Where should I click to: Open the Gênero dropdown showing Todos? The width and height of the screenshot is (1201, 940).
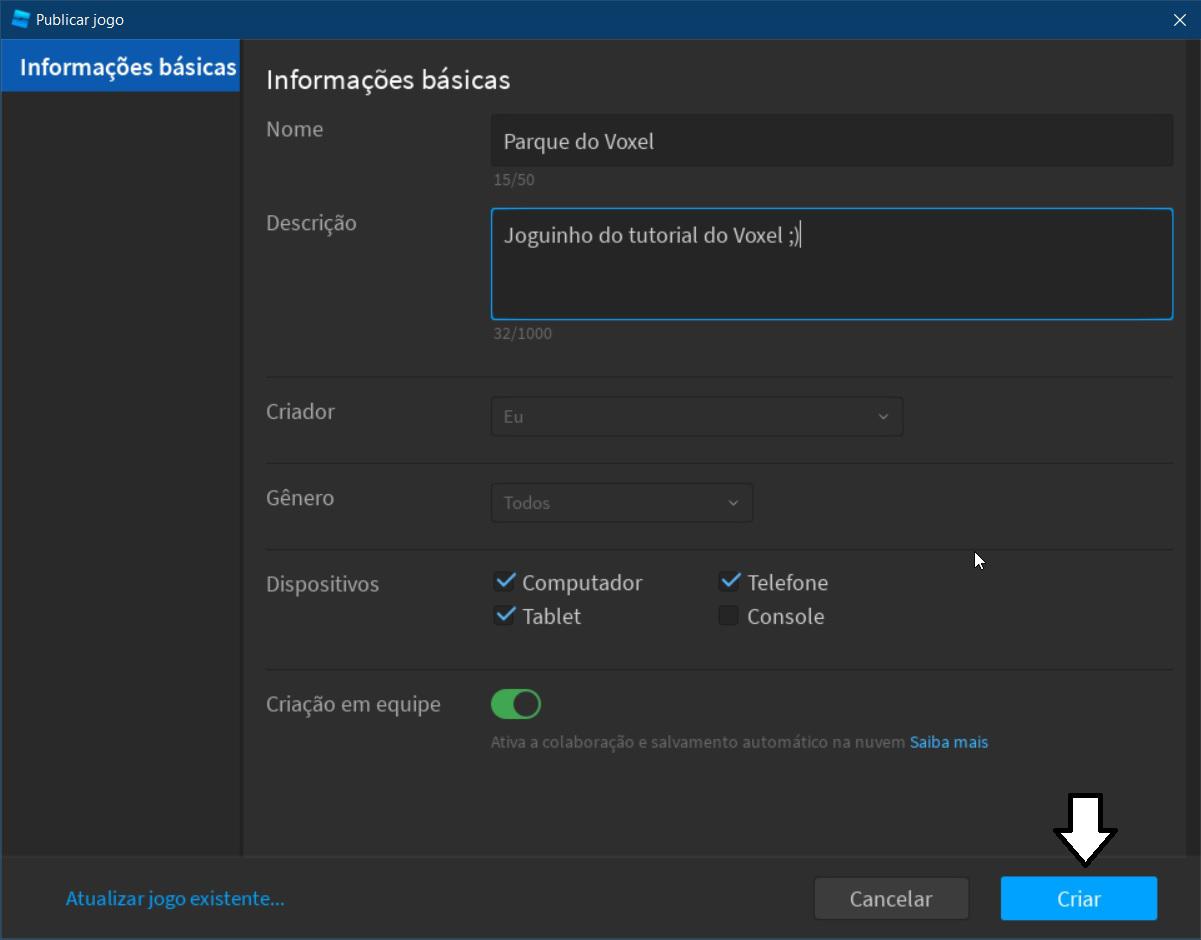[x=622, y=503]
